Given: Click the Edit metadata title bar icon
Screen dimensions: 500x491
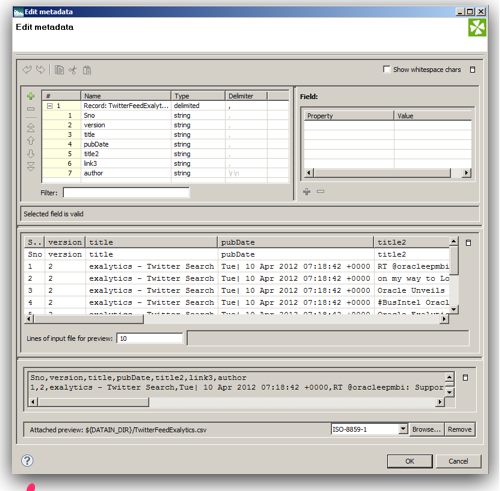Looking at the screenshot, I should (19, 12).
